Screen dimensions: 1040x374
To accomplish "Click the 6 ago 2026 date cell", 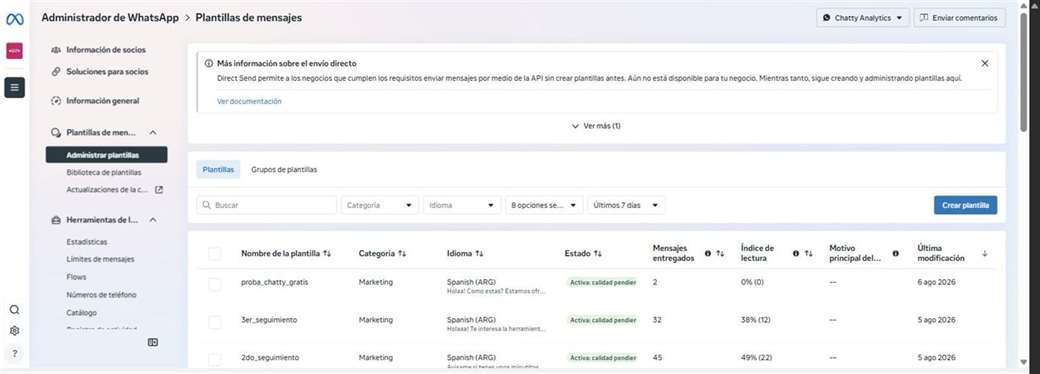I will [x=937, y=282].
